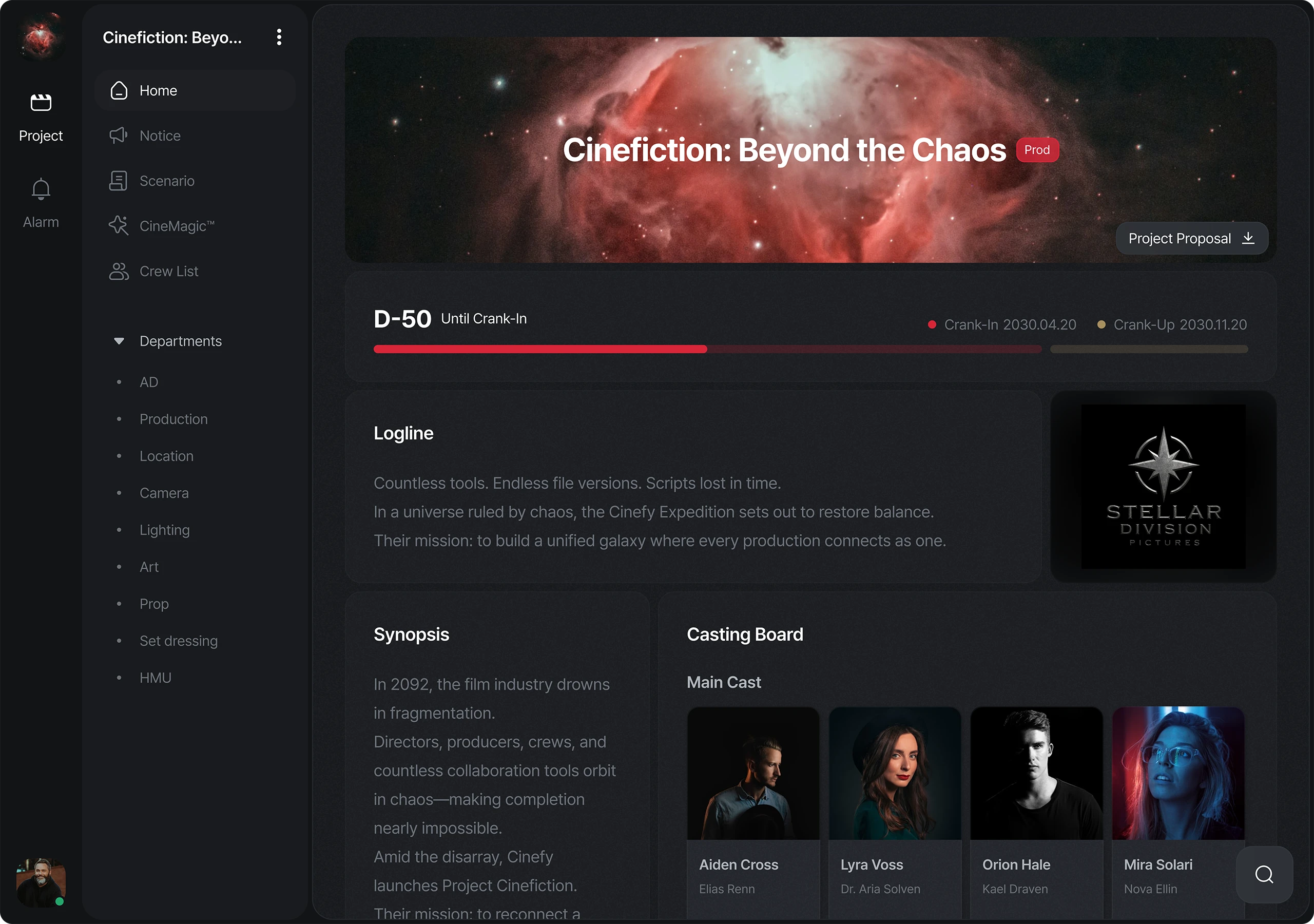Download the Project Proposal
This screenshot has width=1314, height=924.
(1191, 238)
